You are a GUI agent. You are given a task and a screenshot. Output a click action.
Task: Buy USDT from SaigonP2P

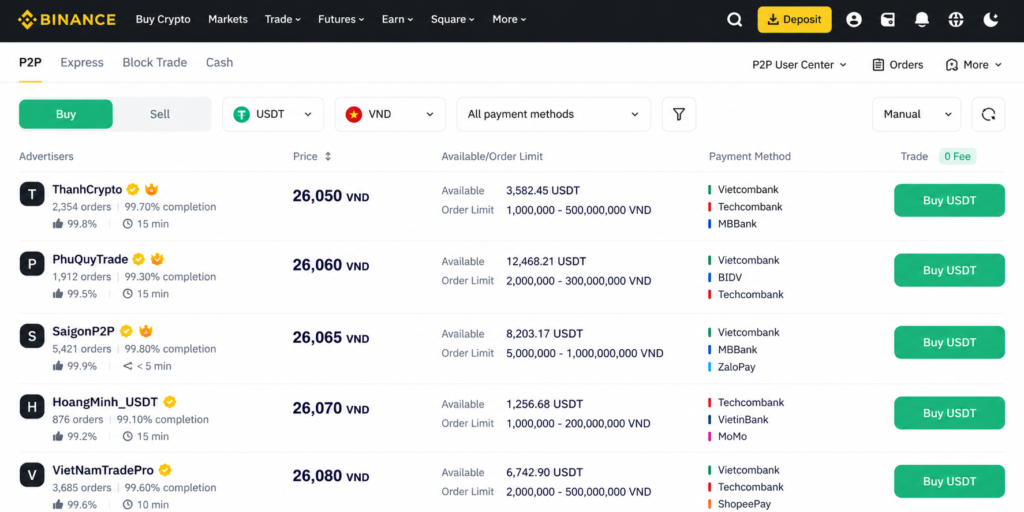click(x=950, y=342)
